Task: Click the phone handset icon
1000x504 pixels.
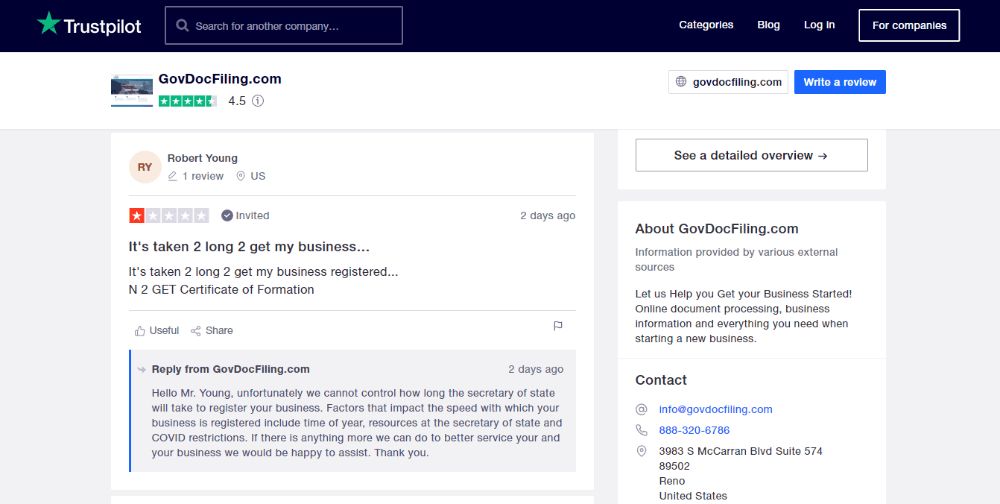Action: tap(642, 430)
